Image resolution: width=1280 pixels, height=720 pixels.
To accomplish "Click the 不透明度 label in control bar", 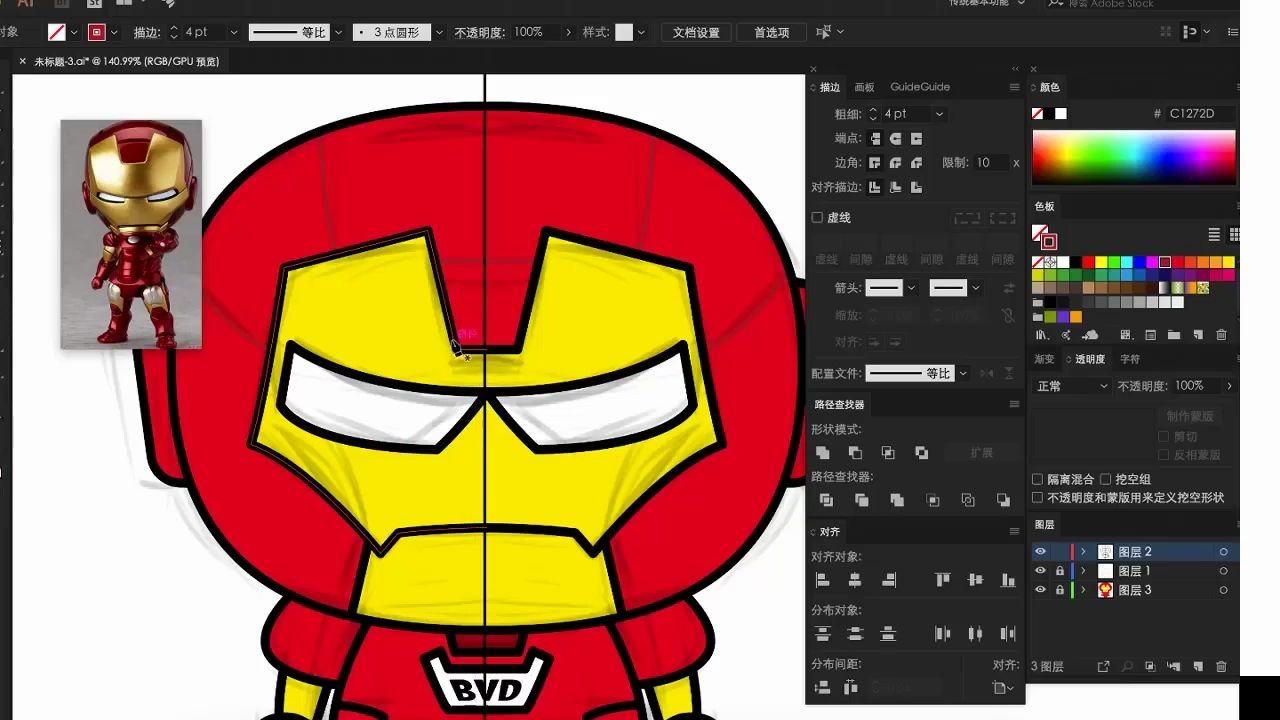I will tap(481, 32).
